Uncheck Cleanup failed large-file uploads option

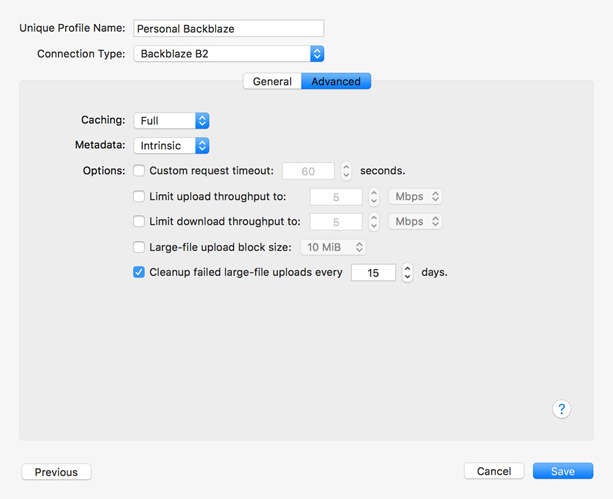(x=139, y=272)
